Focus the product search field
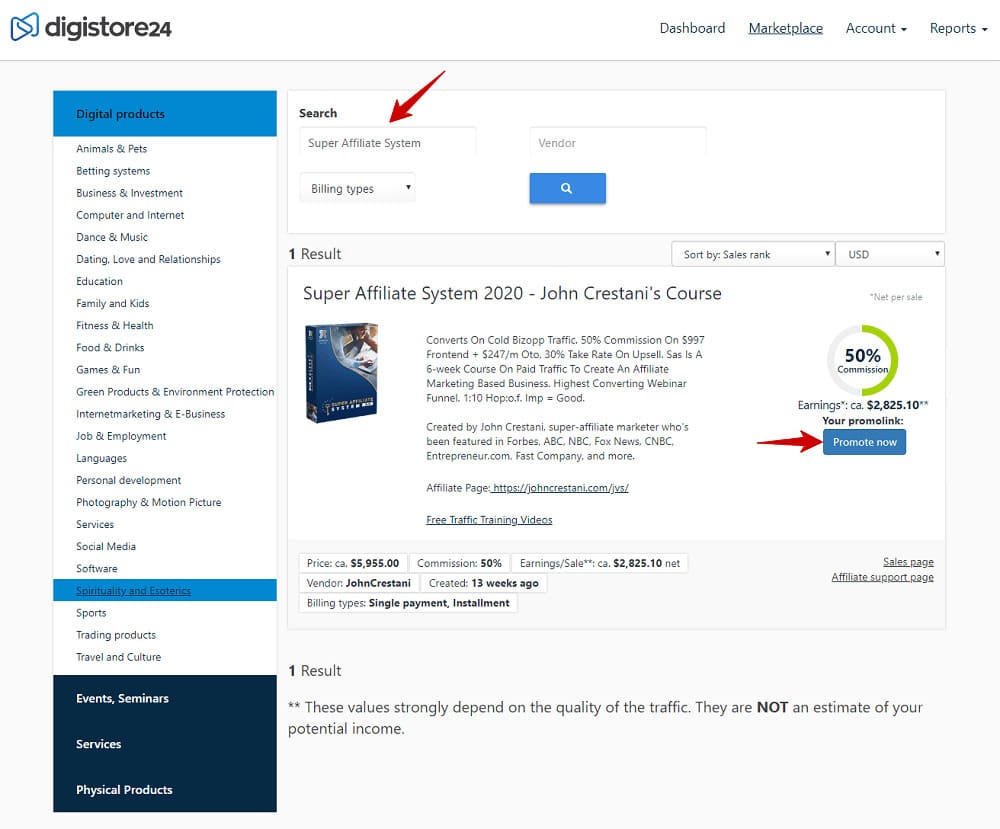1000x829 pixels. pos(388,143)
